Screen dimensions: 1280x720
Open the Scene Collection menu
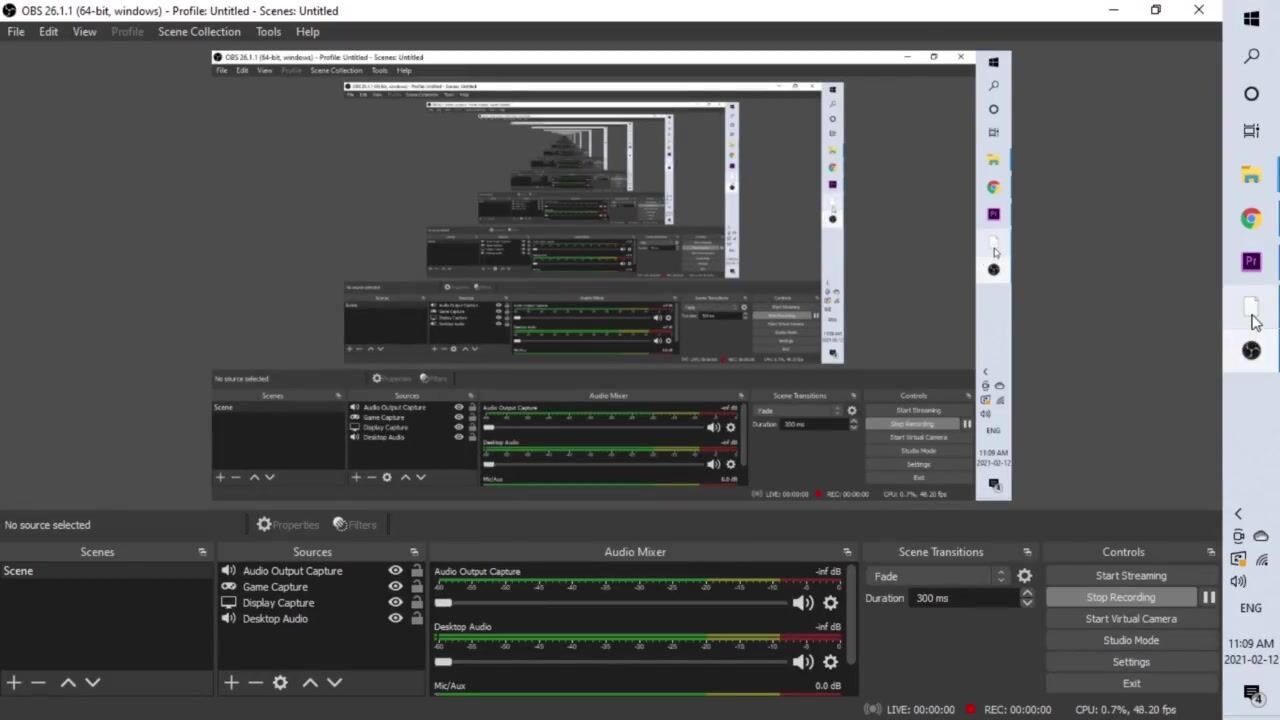199,32
